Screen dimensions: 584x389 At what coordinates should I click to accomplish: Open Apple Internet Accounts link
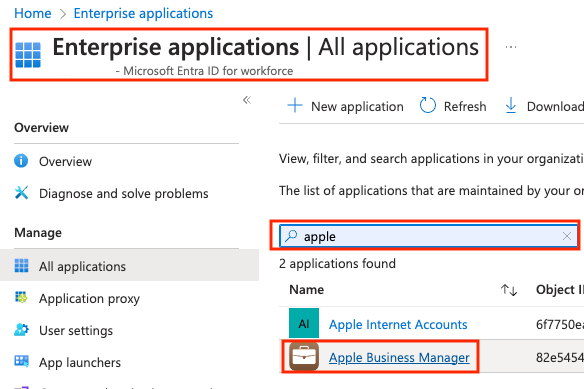point(398,325)
